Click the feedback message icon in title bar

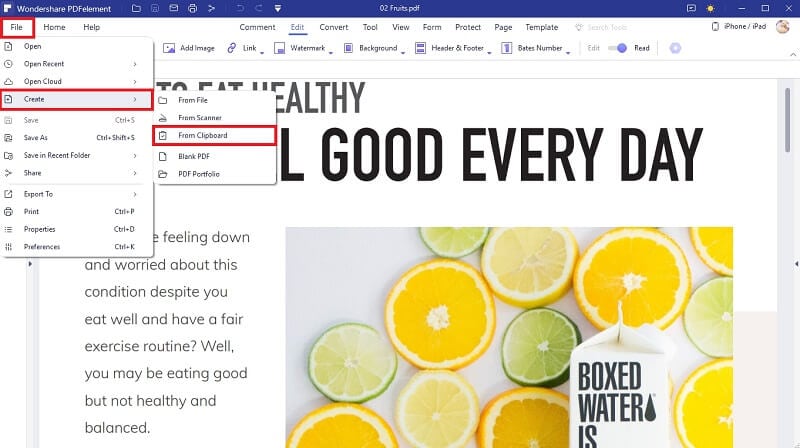pyautogui.click(x=691, y=8)
